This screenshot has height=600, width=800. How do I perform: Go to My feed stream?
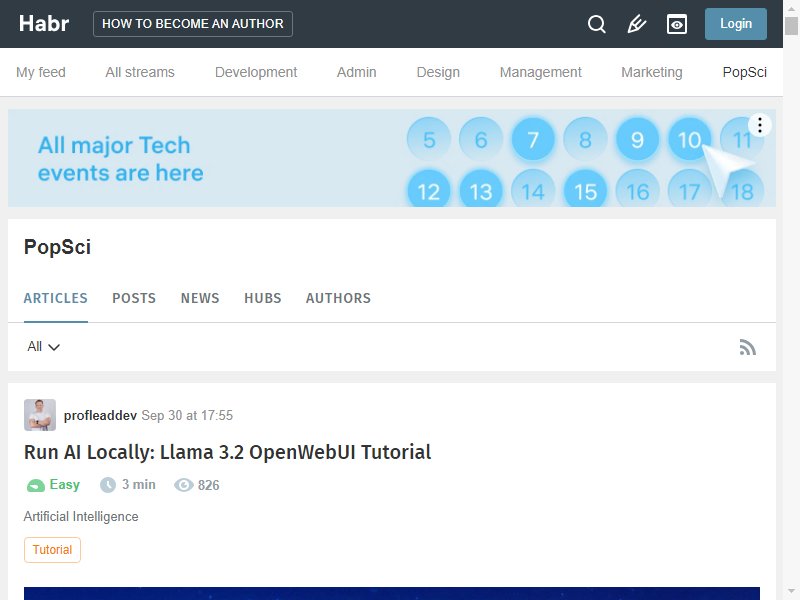coord(41,72)
